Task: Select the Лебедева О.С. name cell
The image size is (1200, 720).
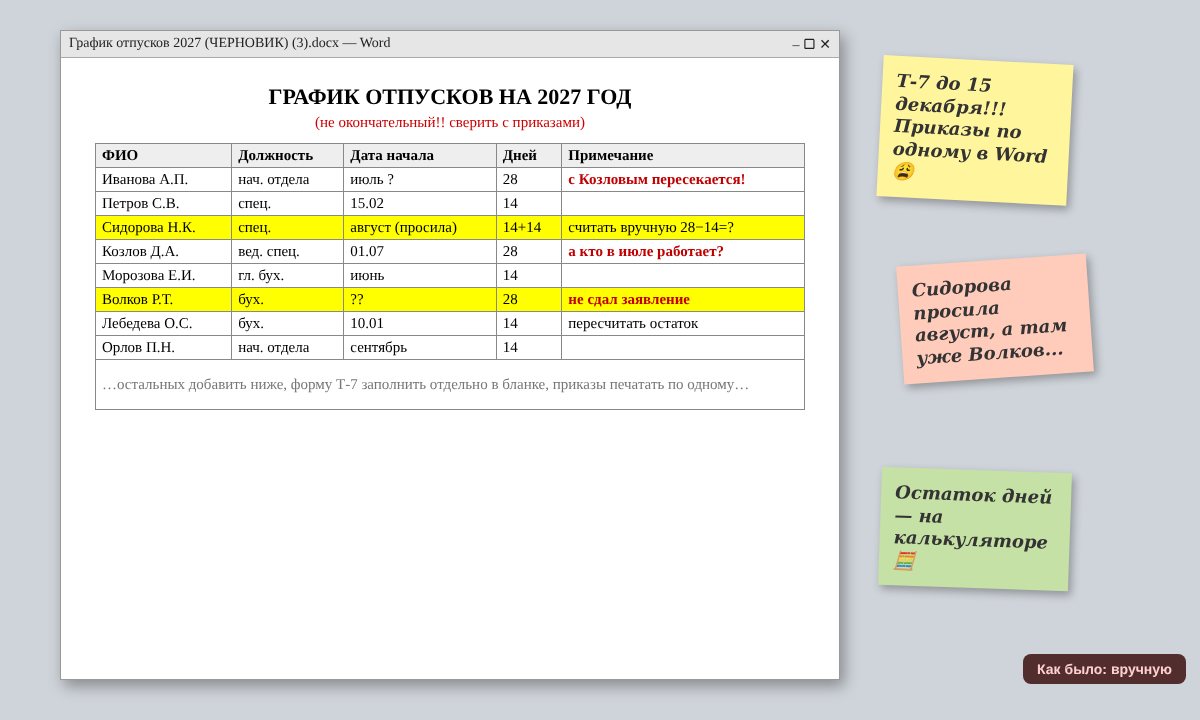Action: [x=164, y=324]
